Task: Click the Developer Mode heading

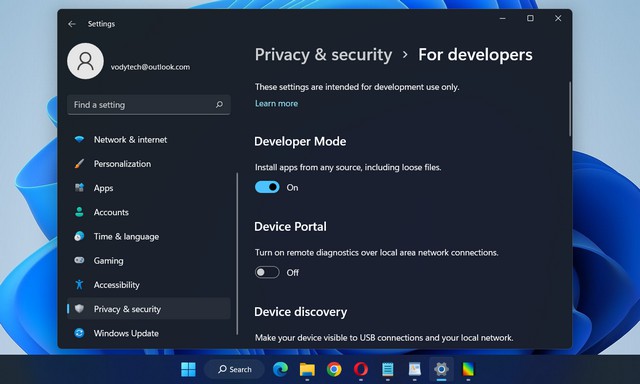Action: click(300, 141)
